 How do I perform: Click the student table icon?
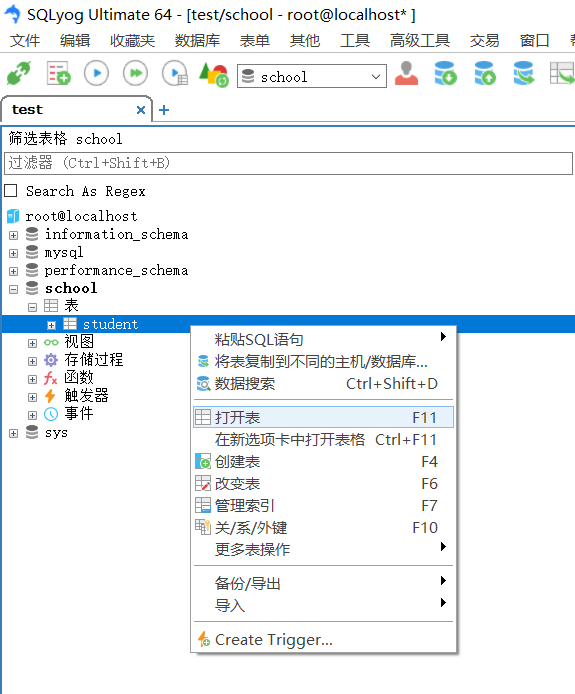coord(70,324)
